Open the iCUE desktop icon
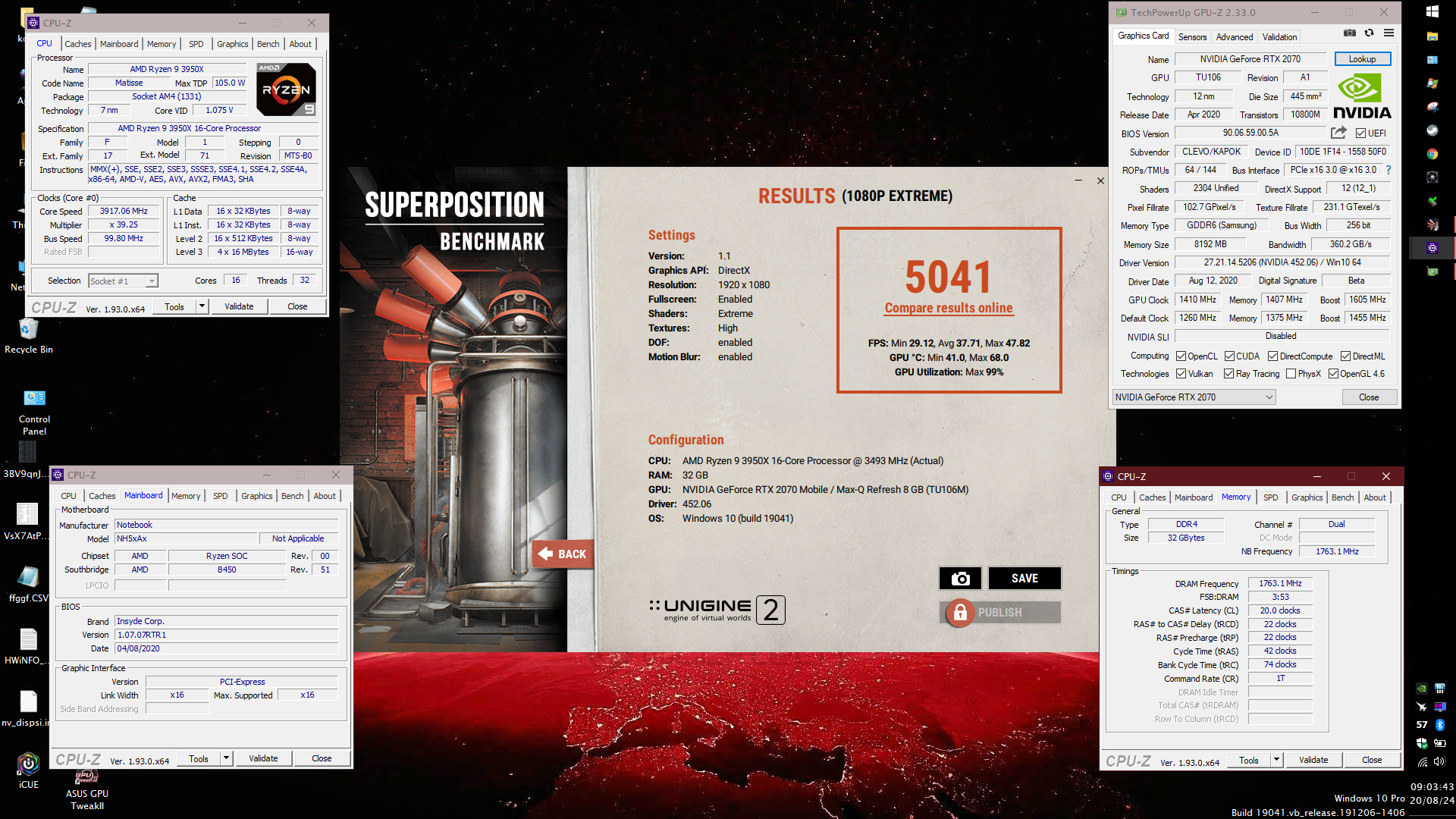Image resolution: width=1456 pixels, height=819 pixels. click(x=28, y=770)
